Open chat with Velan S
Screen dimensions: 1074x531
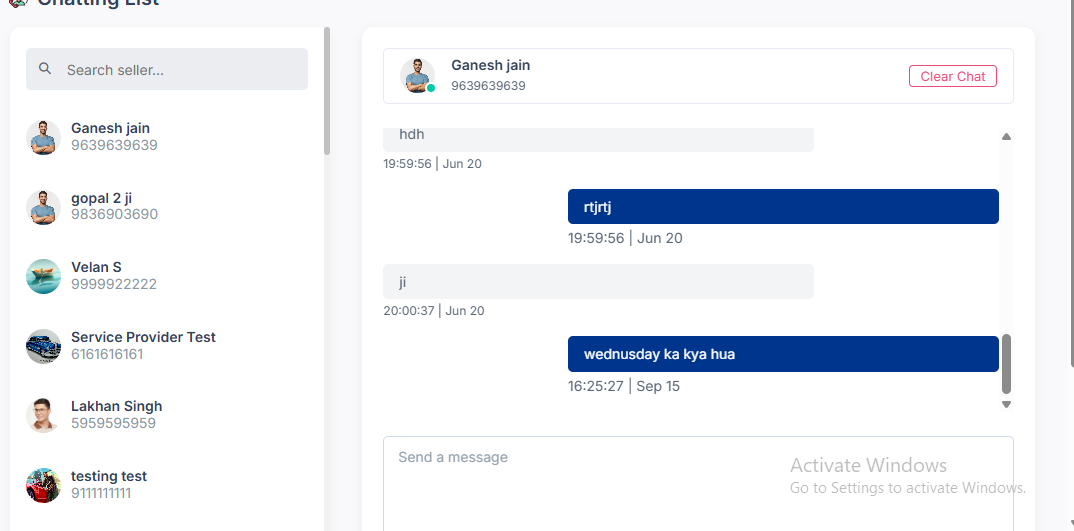pyautogui.click(x=96, y=275)
